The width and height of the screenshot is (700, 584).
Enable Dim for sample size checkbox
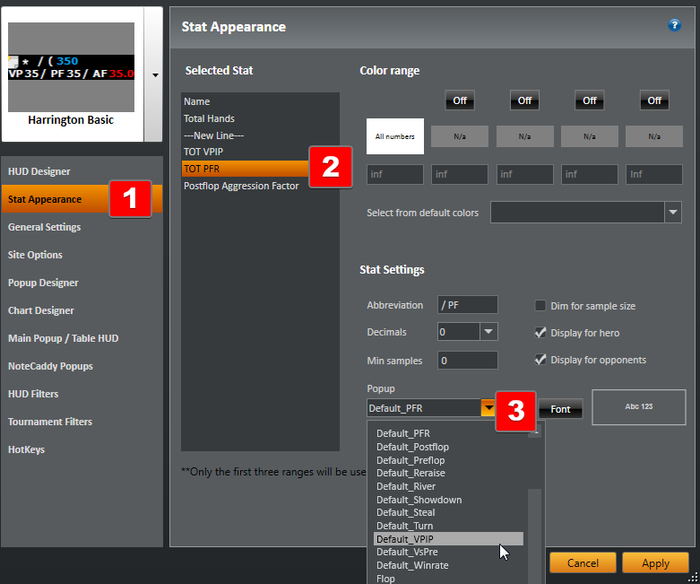tap(540, 306)
